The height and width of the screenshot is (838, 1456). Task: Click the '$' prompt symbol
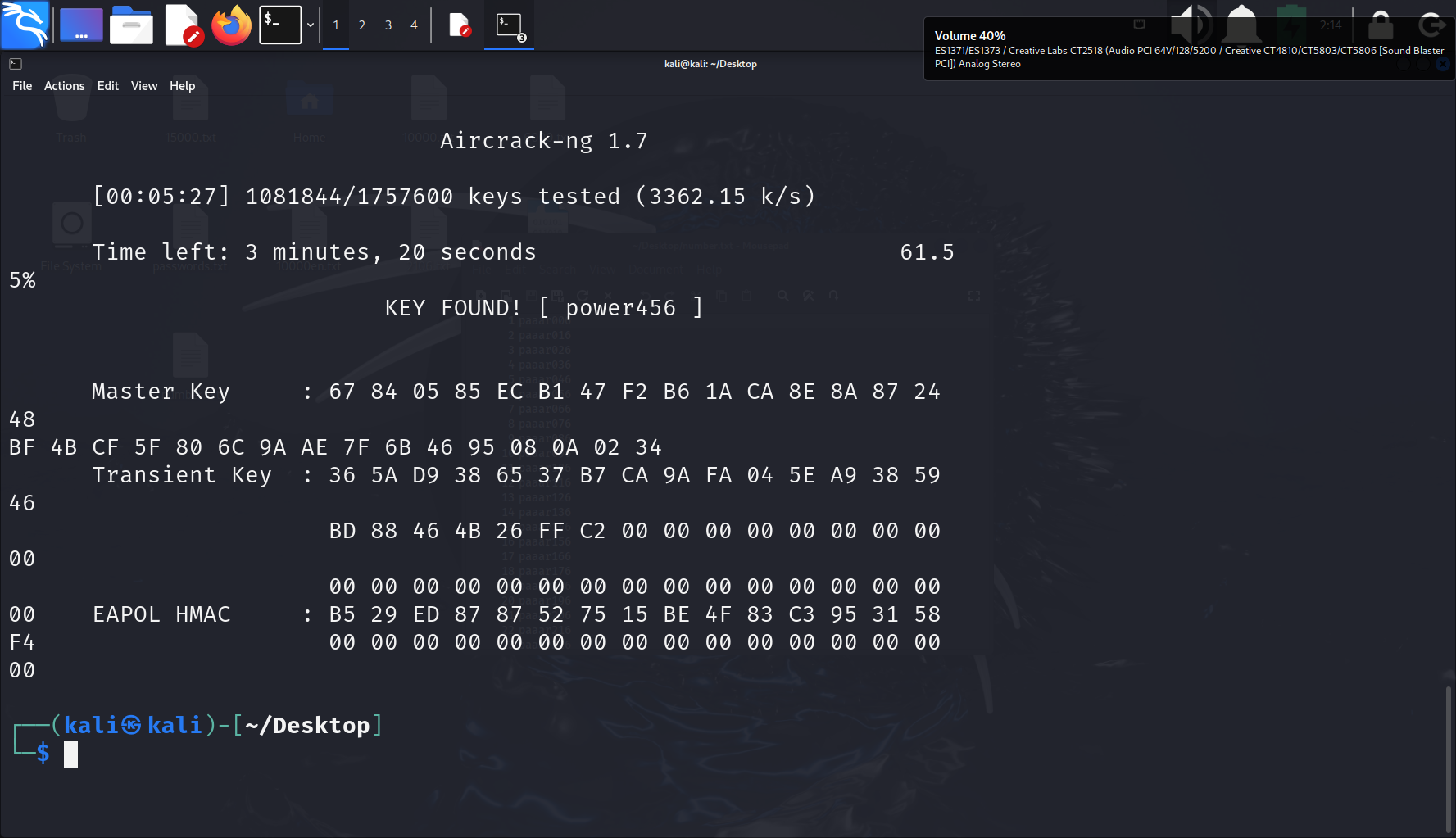(x=43, y=754)
